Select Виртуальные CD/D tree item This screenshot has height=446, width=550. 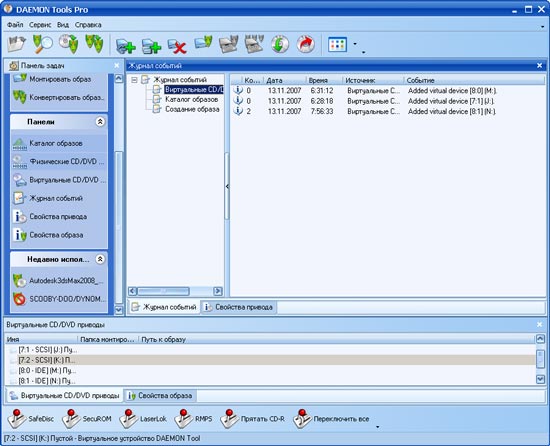coord(194,90)
